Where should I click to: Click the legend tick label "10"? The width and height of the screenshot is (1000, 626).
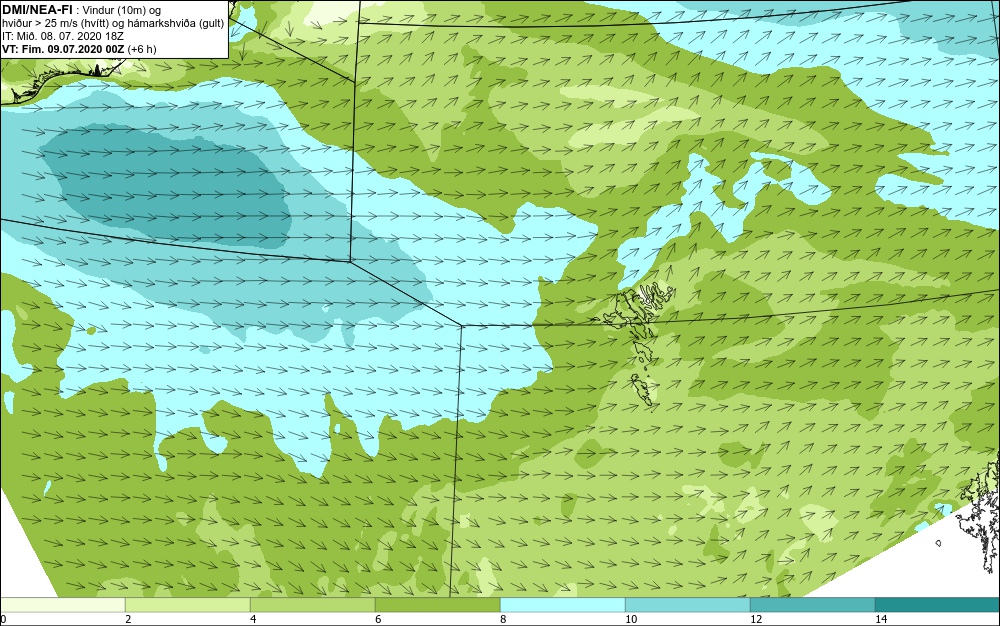pyautogui.click(x=631, y=620)
